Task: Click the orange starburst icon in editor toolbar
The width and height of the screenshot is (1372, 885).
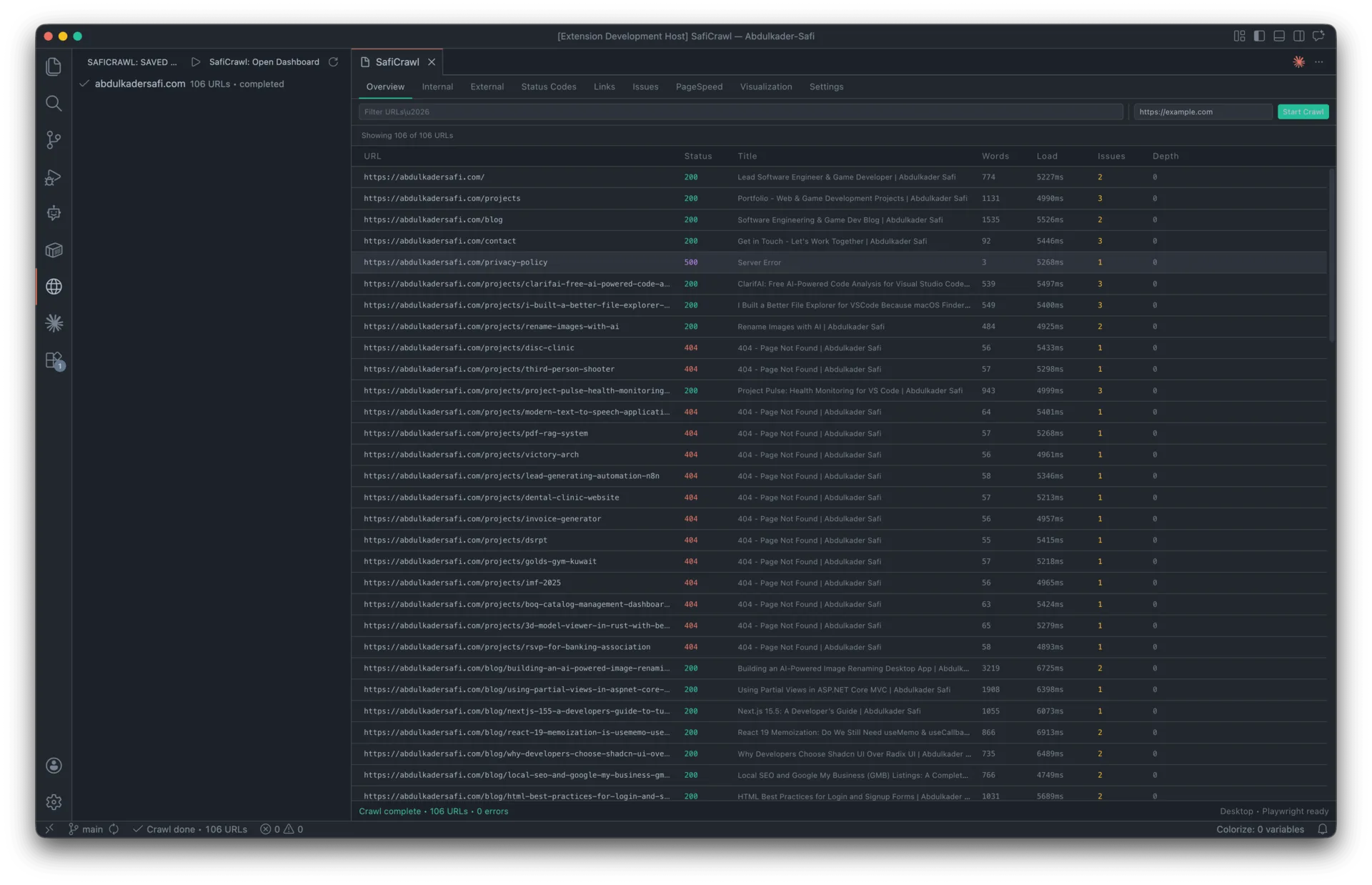Action: (1298, 62)
